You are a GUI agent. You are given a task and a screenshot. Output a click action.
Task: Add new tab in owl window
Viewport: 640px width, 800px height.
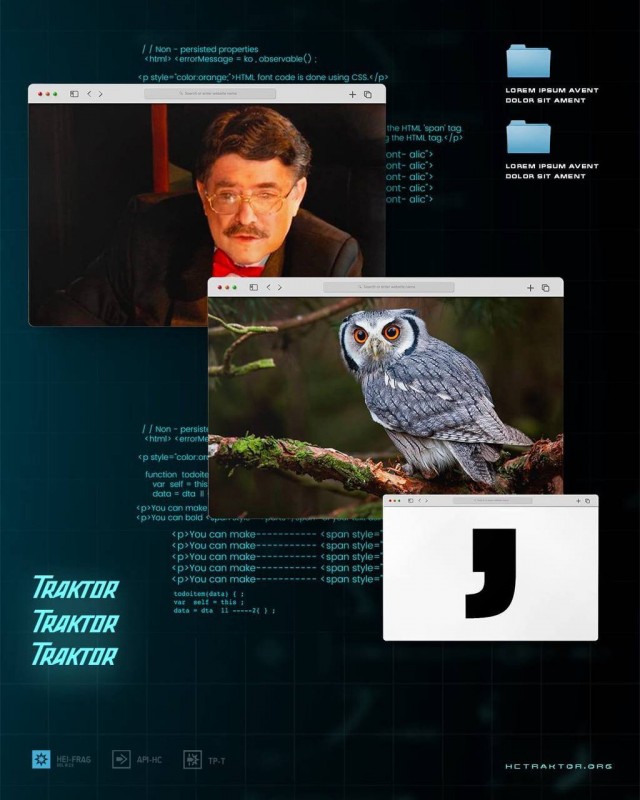[530, 288]
